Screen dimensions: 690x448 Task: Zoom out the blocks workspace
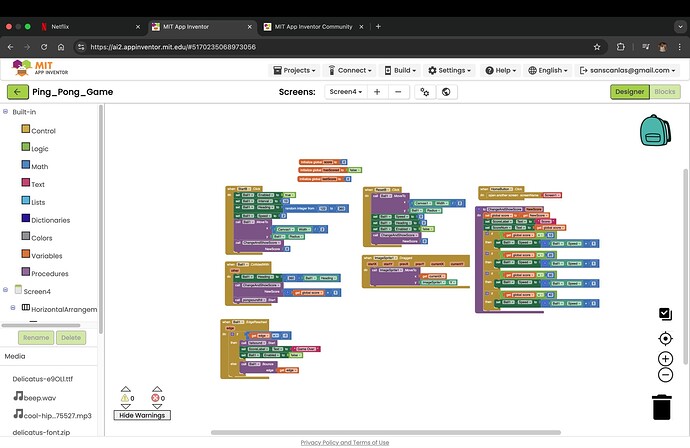point(665,375)
